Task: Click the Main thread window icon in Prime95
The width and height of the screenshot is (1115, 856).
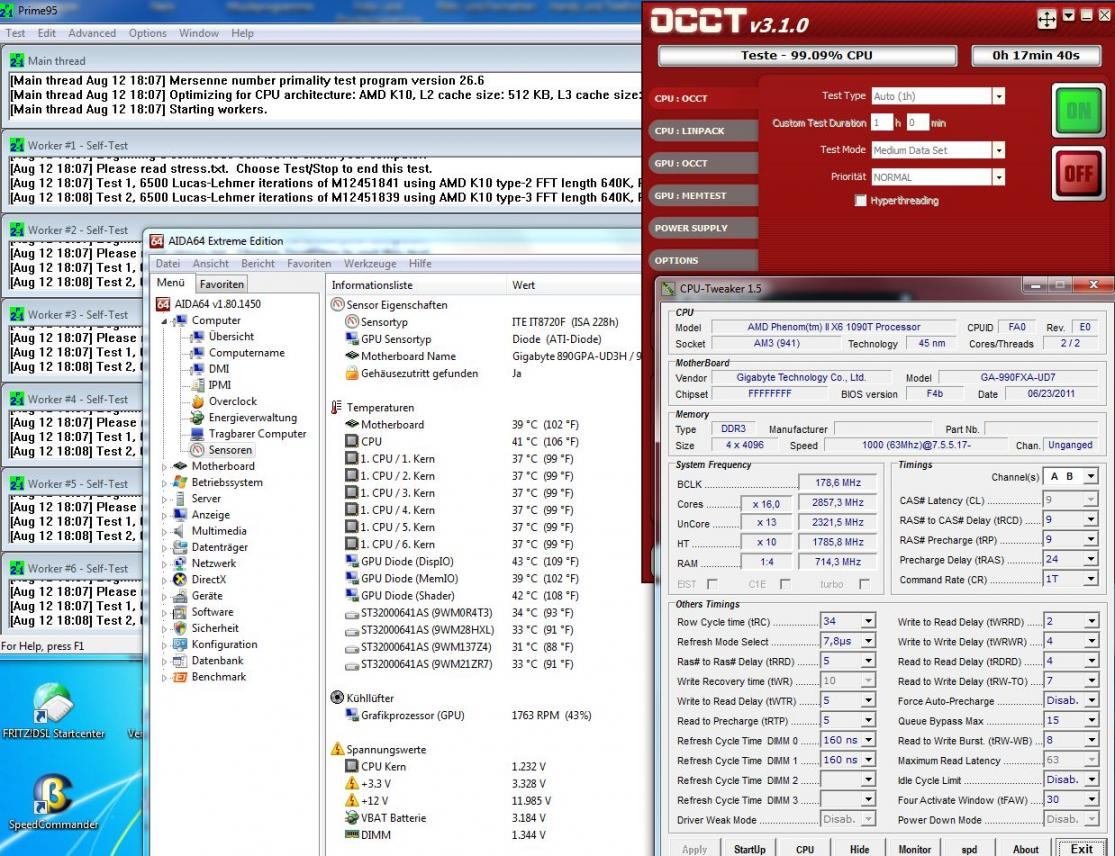Action: (x=17, y=60)
